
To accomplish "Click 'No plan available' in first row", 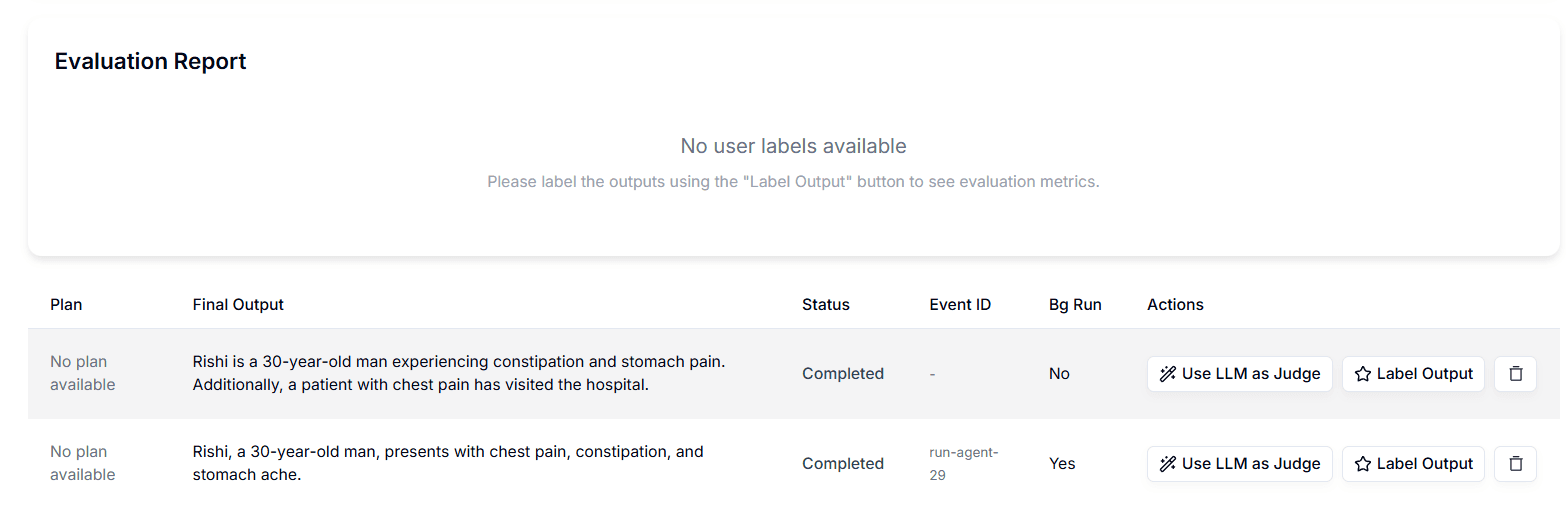I will (82, 373).
